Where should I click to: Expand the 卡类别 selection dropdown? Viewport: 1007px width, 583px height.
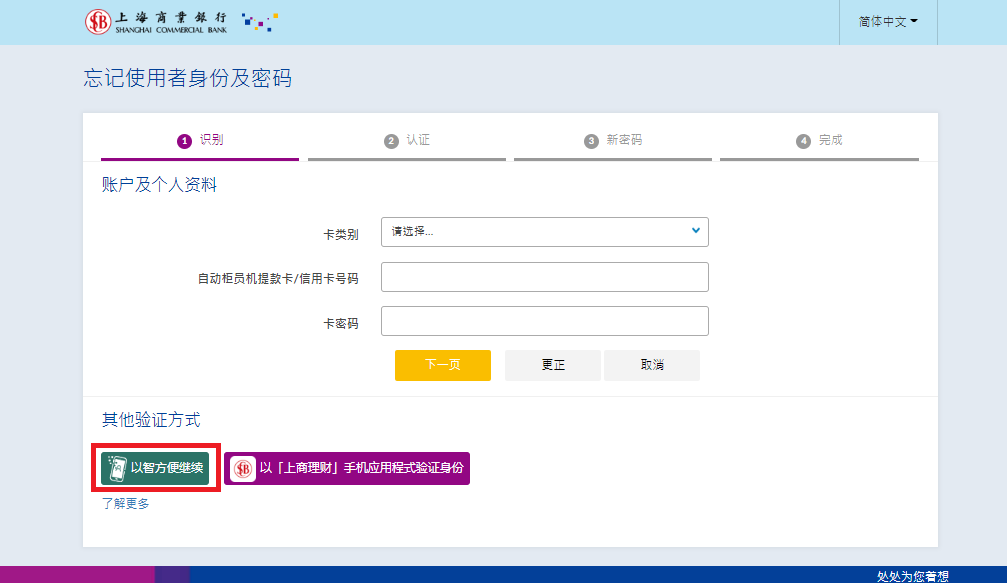click(545, 231)
